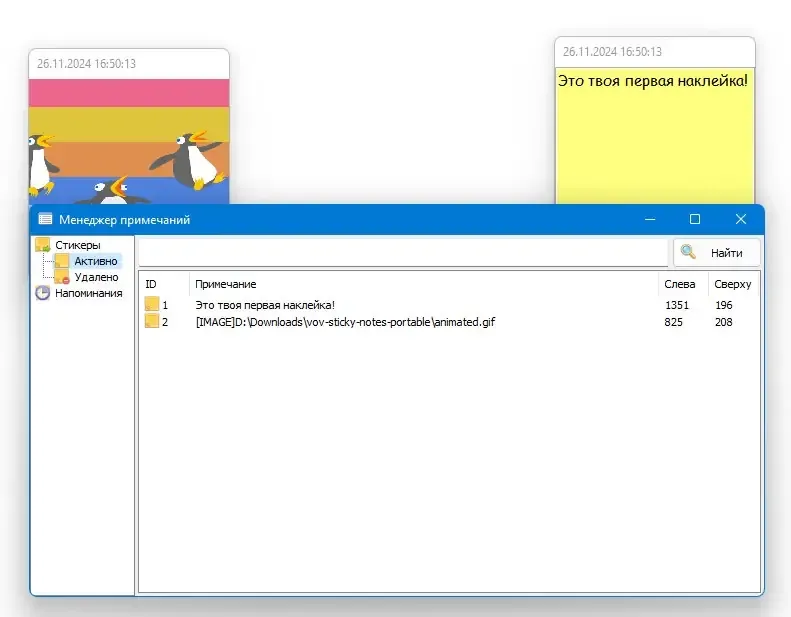Click the Найти search button
This screenshot has height=617, width=791.
click(717, 252)
